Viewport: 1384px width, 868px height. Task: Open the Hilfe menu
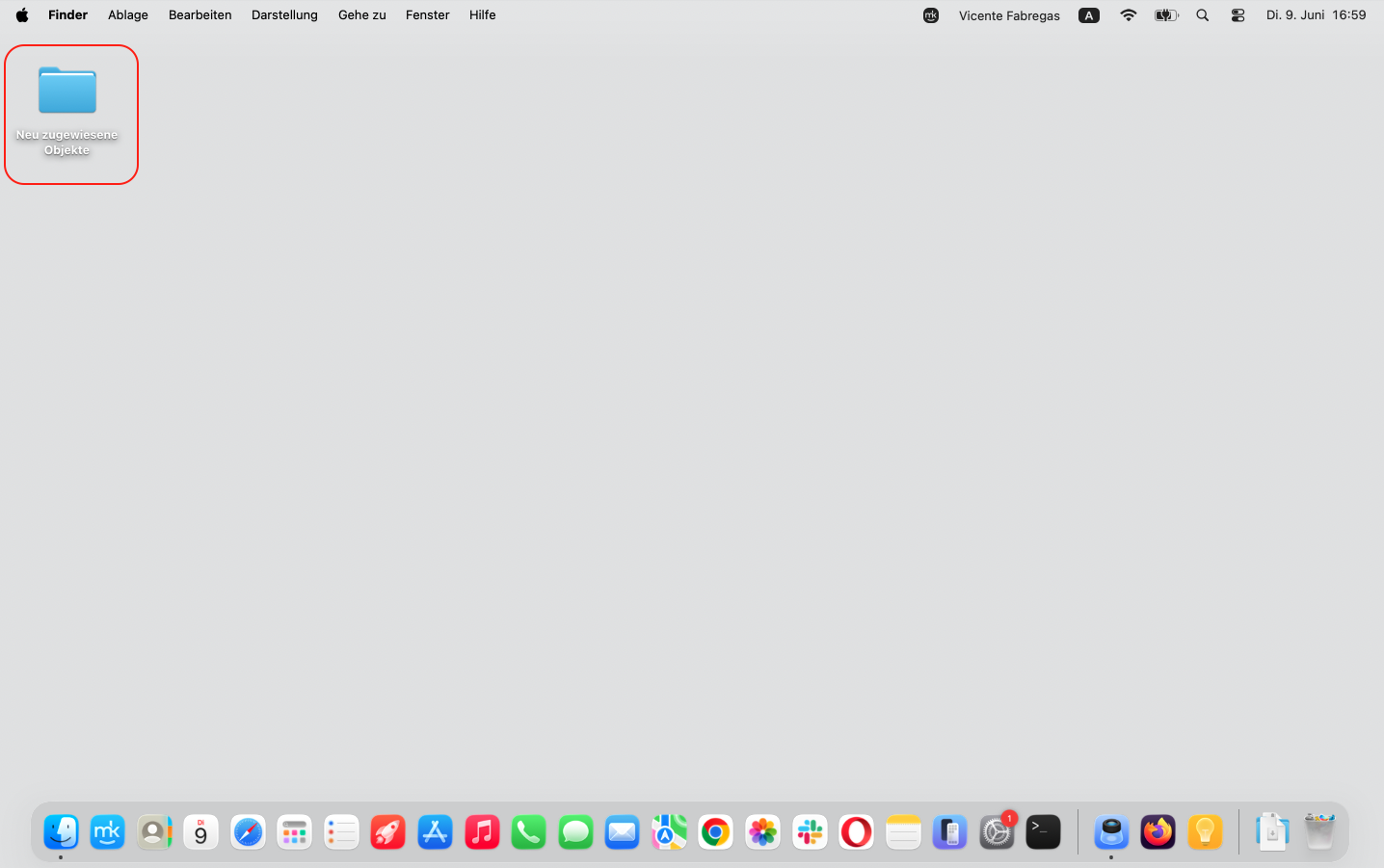482,14
